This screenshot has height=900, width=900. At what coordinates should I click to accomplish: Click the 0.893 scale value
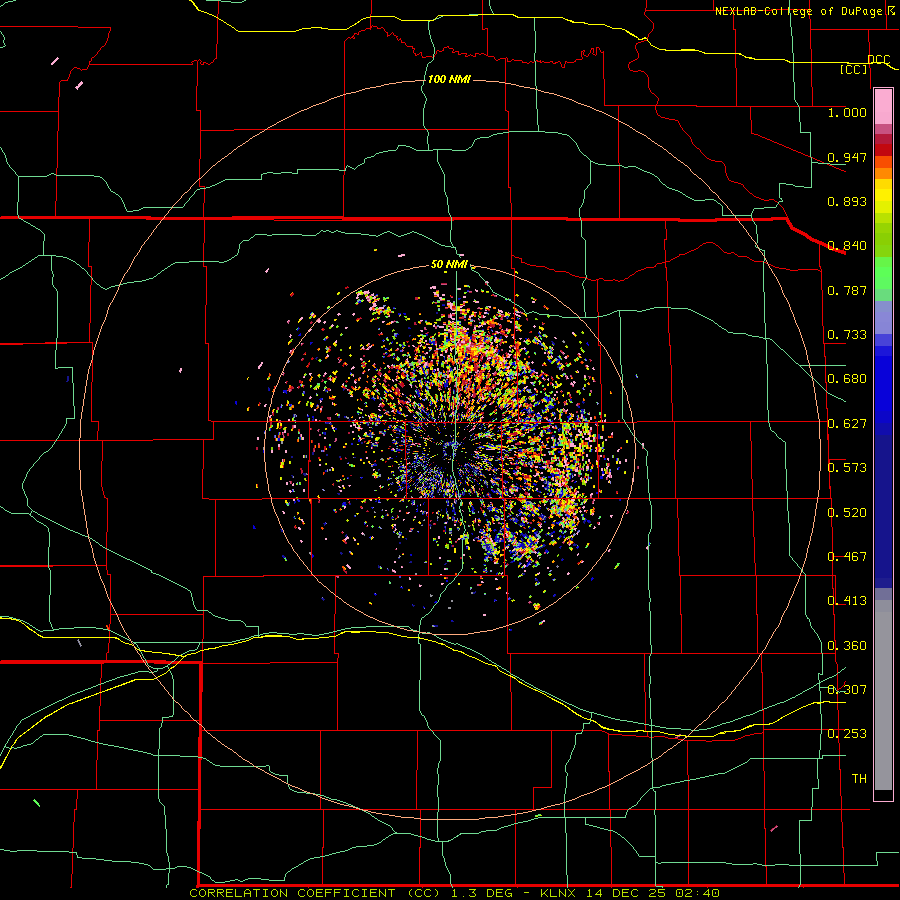tap(847, 201)
